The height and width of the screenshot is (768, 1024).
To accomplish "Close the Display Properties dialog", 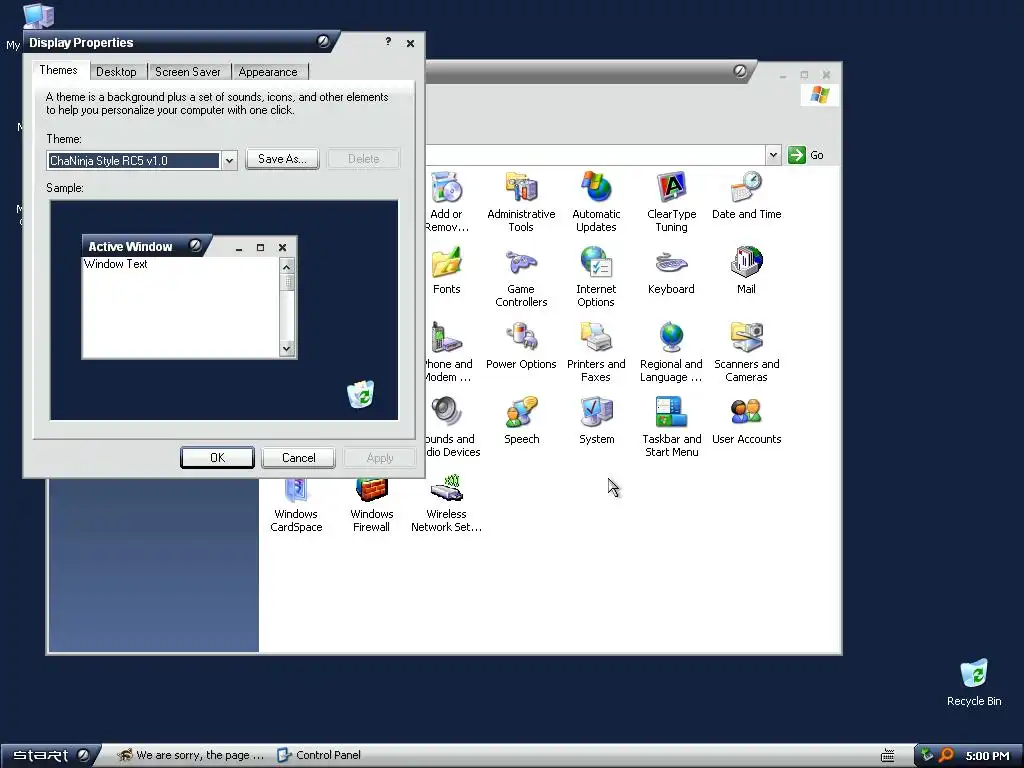I will [410, 43].
